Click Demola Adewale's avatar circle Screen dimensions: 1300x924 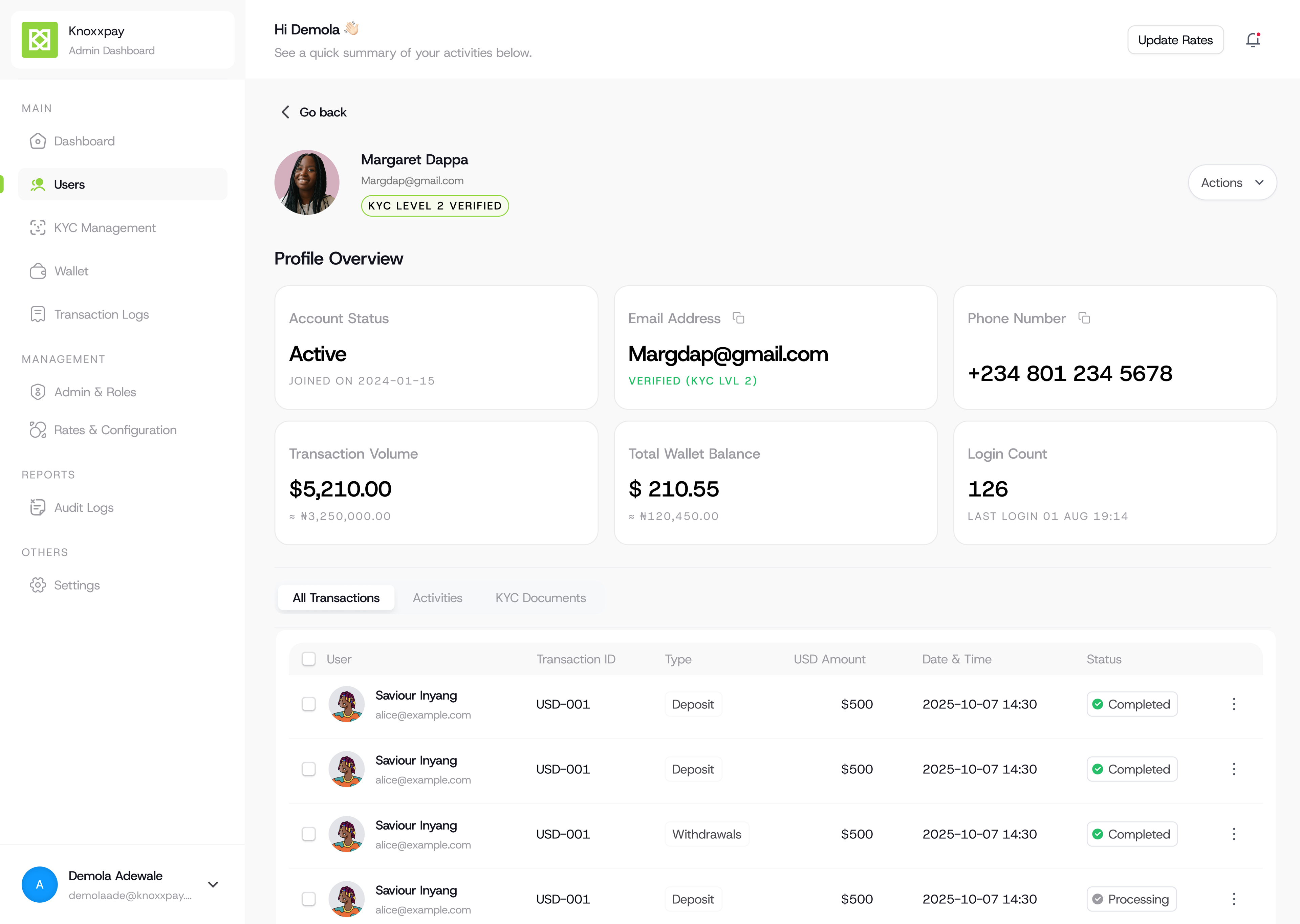[x=39, y=885]
